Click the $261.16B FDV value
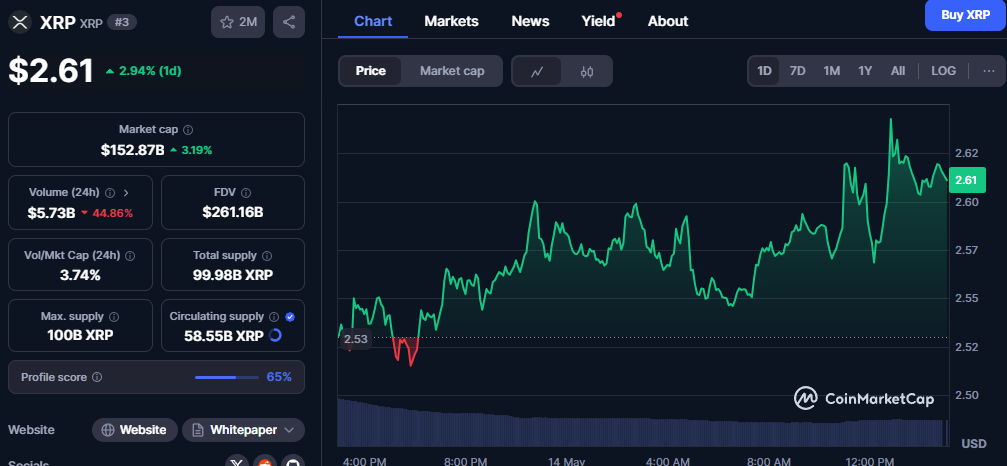 click(232, 212)
